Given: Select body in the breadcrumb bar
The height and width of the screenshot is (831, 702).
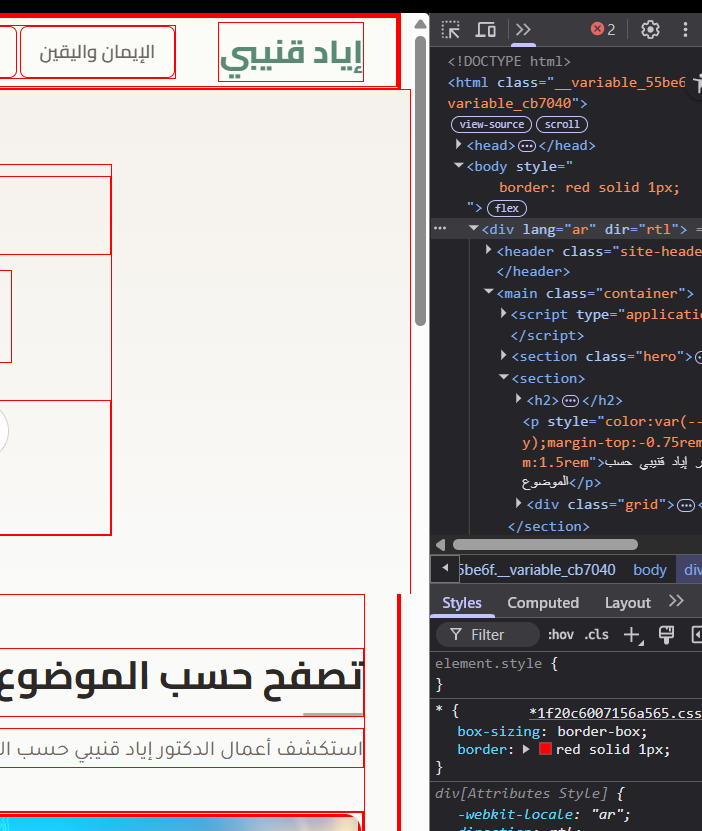Looking at the screenshot, I should (x=650, y=570).
